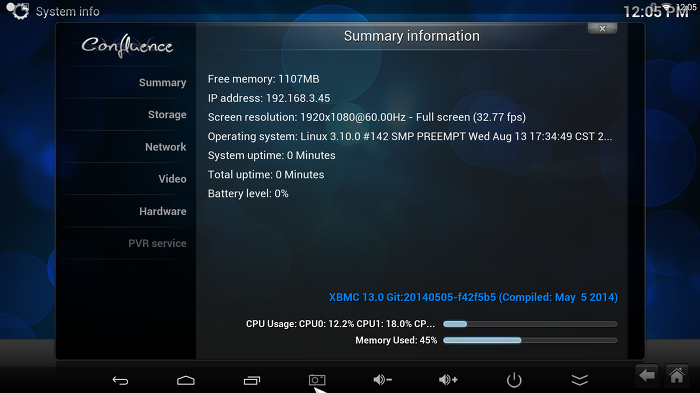This screenshot has width=700, height=393.
Task: Select 'Total uptime: 0 Minutes' text
Action: [x=266, y=175]
